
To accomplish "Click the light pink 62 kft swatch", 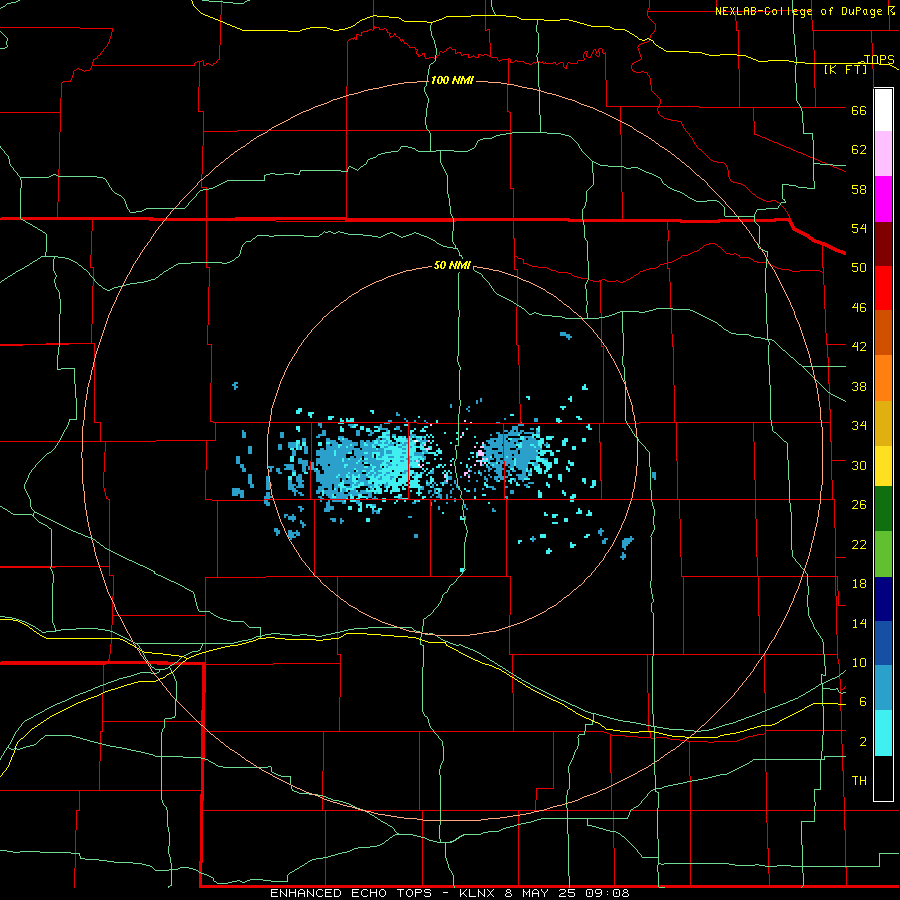I will point(883,154).
